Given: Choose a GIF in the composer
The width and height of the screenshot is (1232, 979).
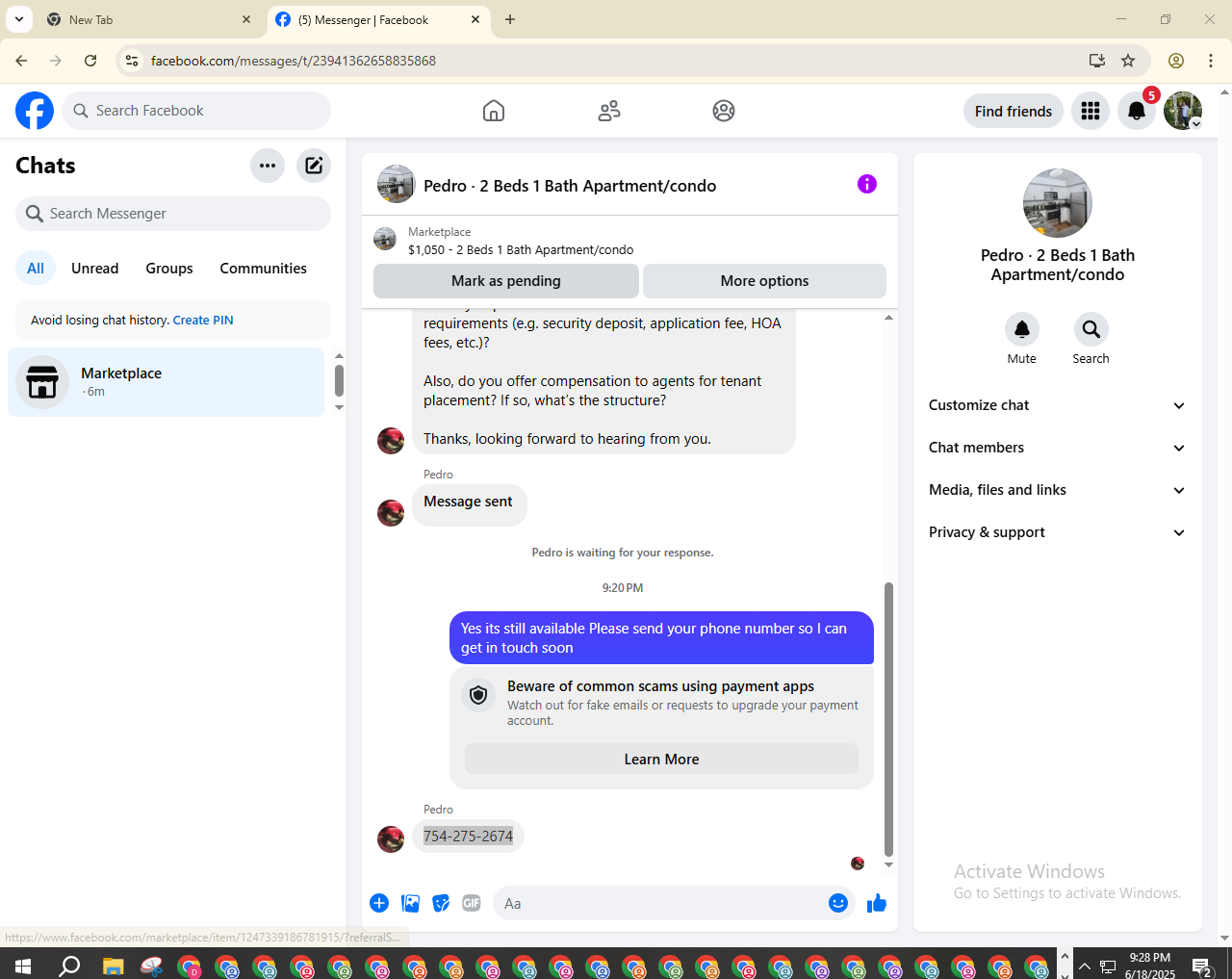Looking at the screenshot, I should coord(472,903).
